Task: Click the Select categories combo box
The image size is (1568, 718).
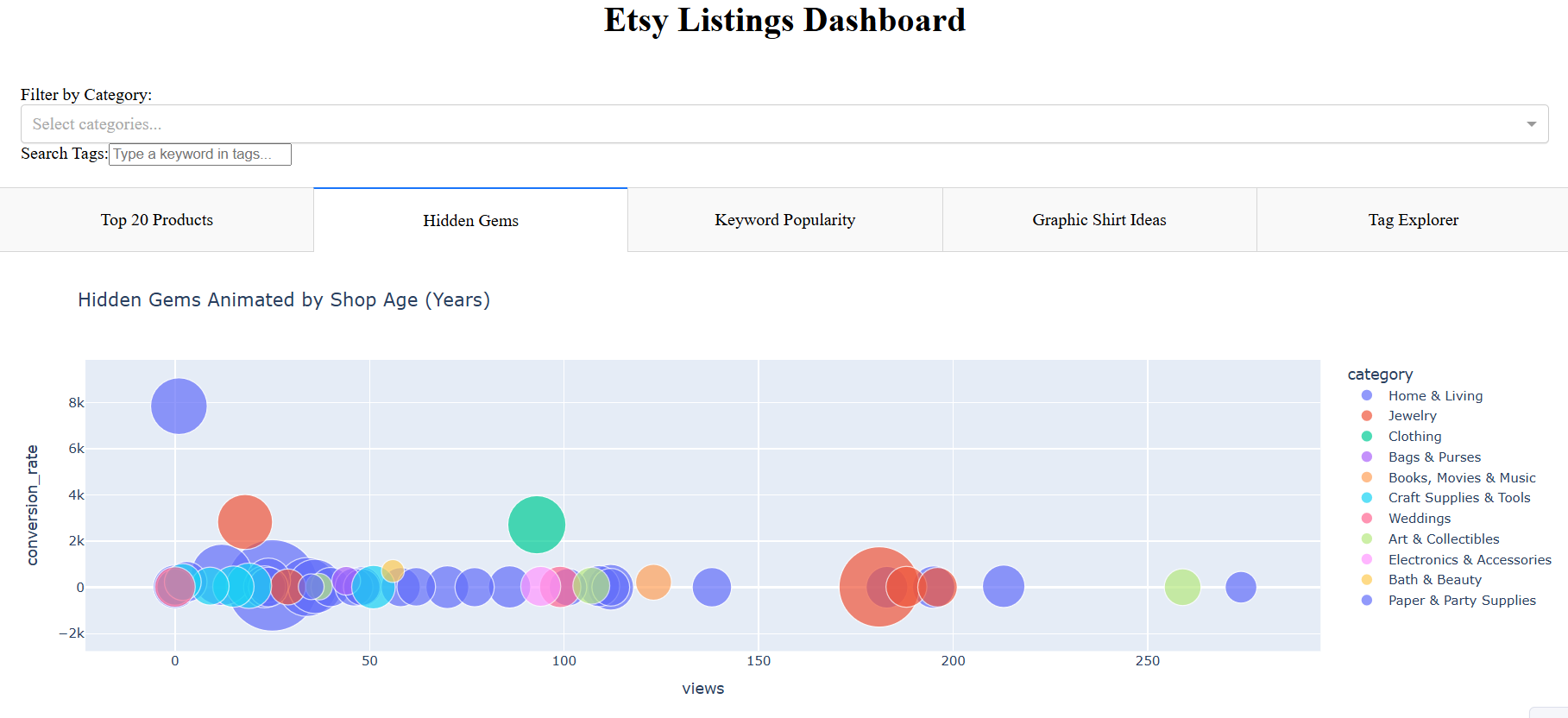Action: tap(784, 124)
